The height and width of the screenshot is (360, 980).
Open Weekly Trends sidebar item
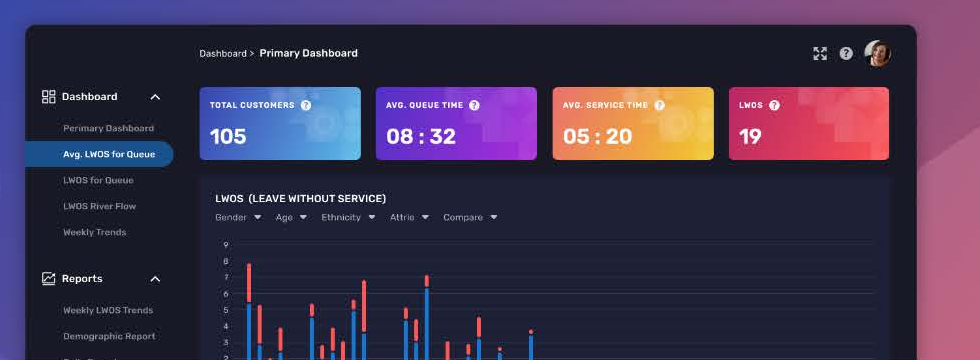[x=94, y=232]
